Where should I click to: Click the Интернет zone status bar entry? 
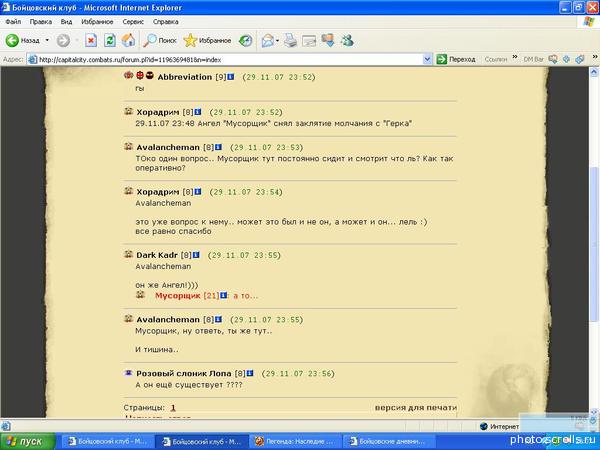(x=499, y=426)
